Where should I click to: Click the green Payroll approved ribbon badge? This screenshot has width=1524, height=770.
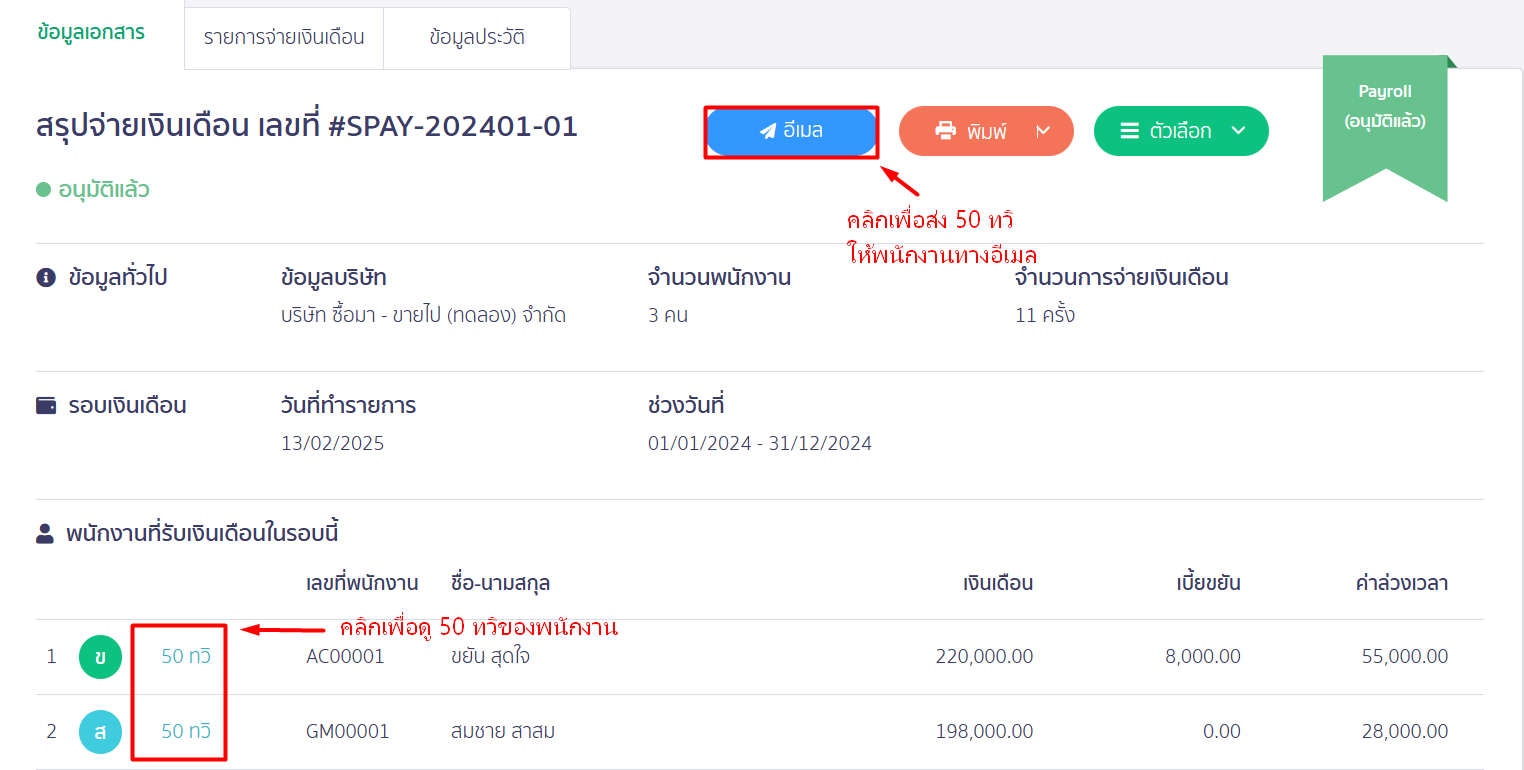[x=1385, y=110]
